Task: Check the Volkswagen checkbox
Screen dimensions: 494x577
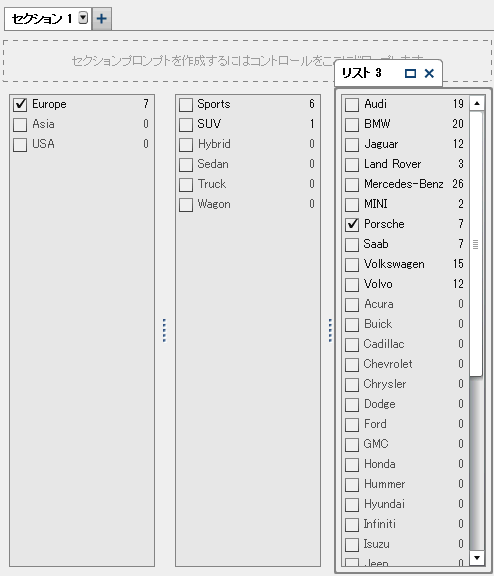Action: pyautogui.click(x=352, y=265)
